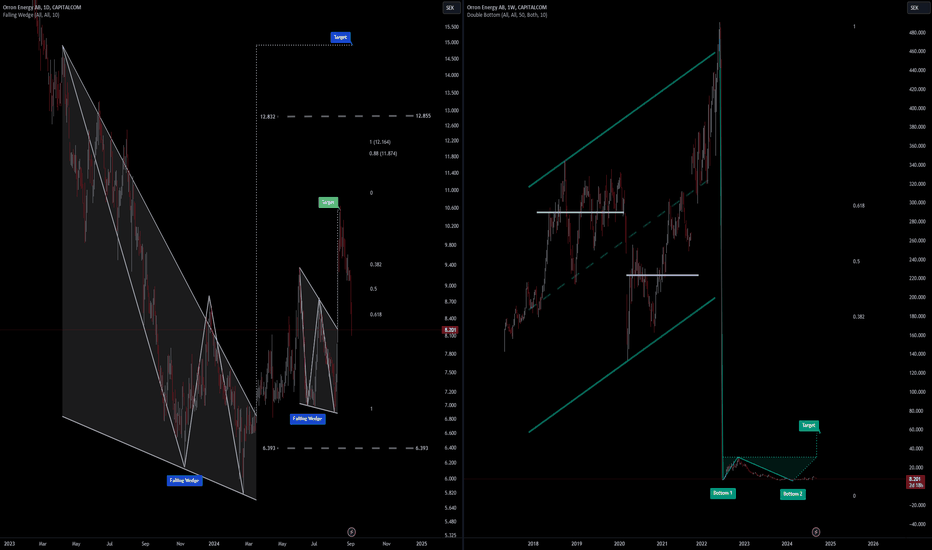Click the 2018 label on the weekly time axis
The height and width of the screenshot is (550, 932).
click(533, 543)
